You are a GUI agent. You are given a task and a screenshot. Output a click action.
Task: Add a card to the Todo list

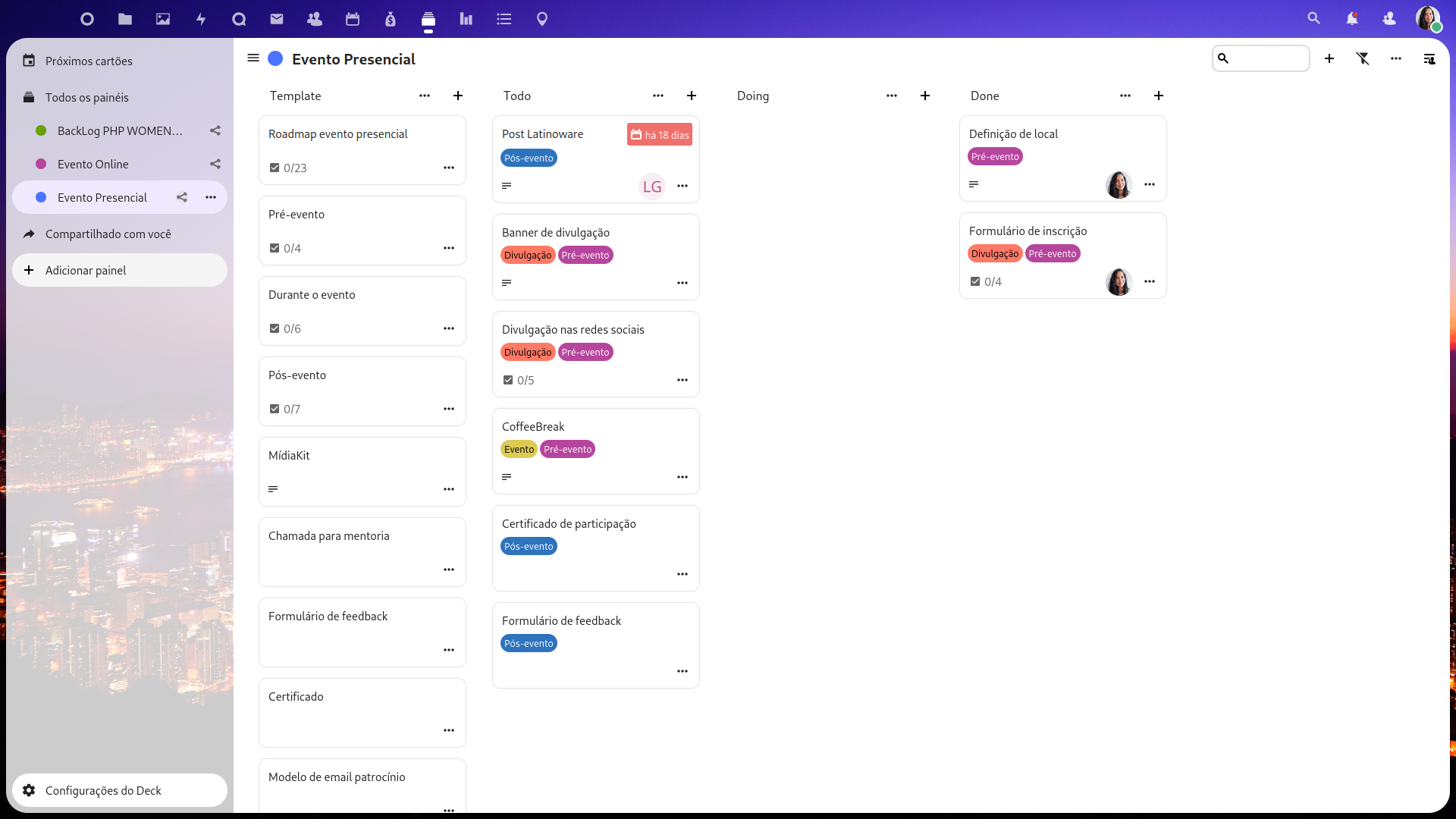(x=692, y=96)
